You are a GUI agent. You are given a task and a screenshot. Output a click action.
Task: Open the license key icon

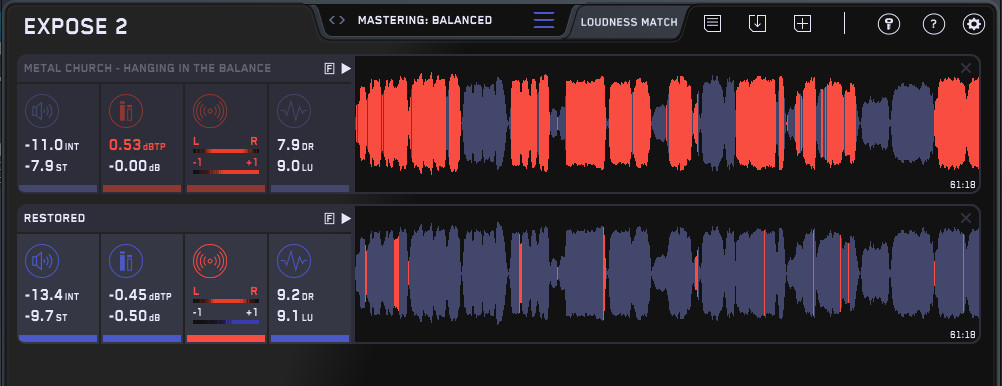pyautogui.click(x=888, y=24)
